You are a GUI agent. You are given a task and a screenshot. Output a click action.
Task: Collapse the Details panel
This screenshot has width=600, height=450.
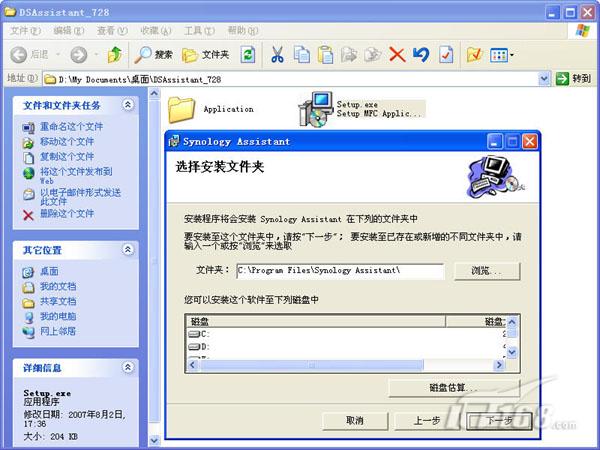coord(128,367)
